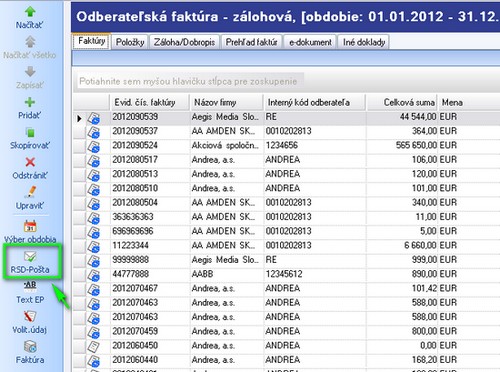
Task: Click the Voliť.údaj icon
Action: (30, 316)
